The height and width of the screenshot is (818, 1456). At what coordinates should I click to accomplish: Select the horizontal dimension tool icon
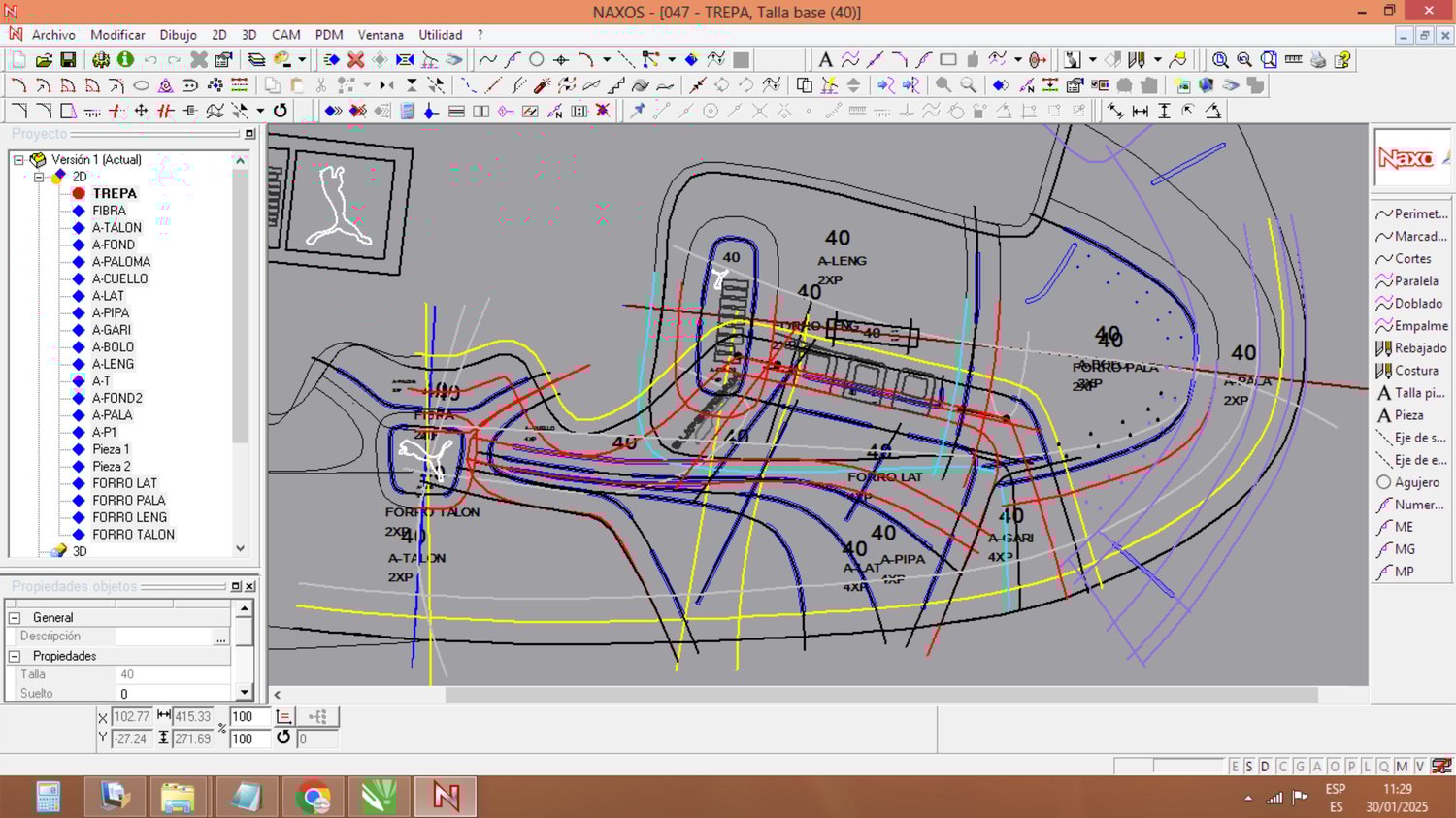click(x=1141, y=111)
